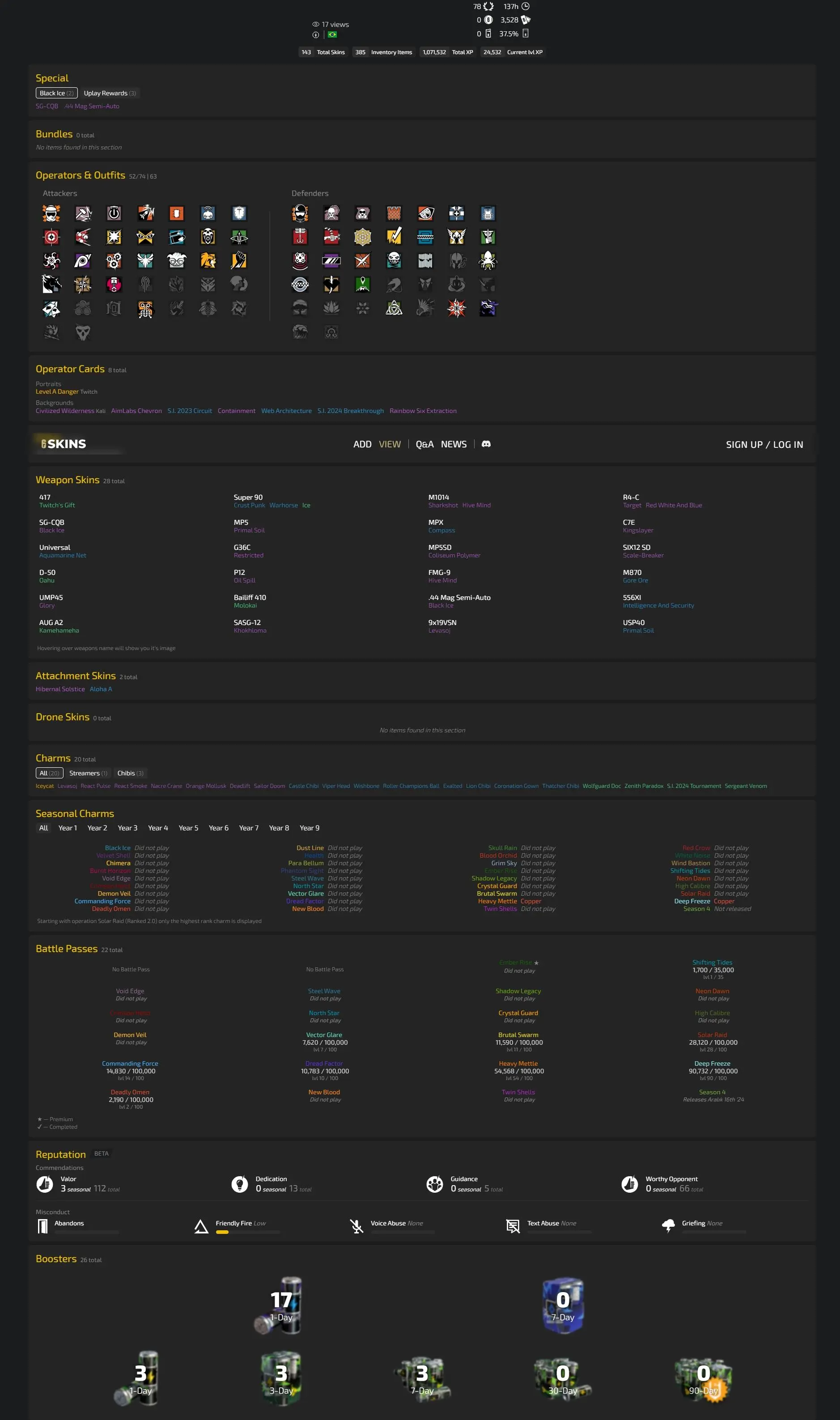840x1420 pixels.
Task: Click SIGN UP / LOG IN
Action: click(x=764, y=444)
